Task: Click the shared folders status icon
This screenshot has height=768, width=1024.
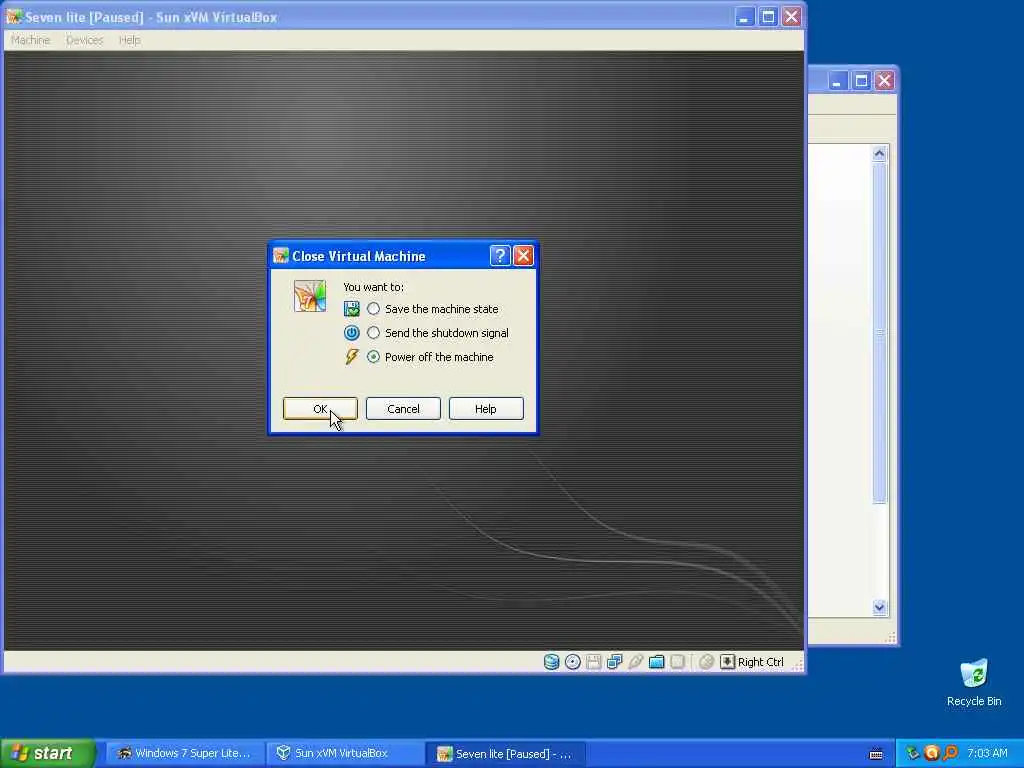Action: [x=656, y=662]
